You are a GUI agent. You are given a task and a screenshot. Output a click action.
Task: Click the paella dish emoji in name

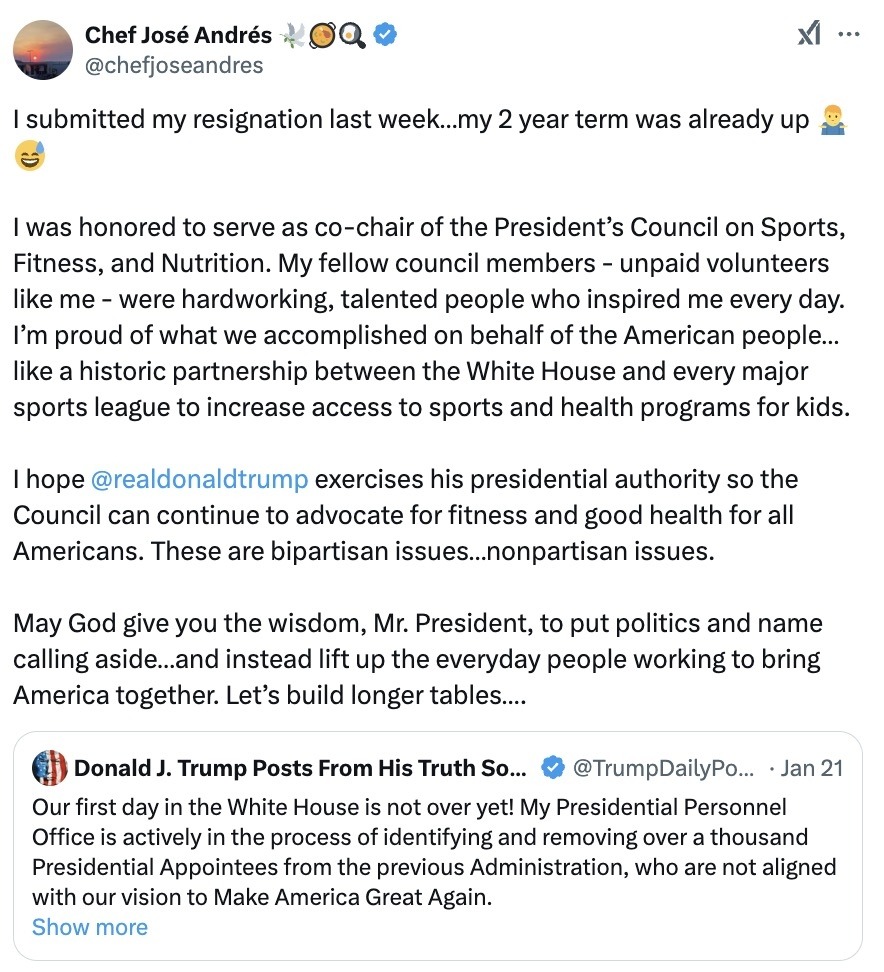pos(322,36)
